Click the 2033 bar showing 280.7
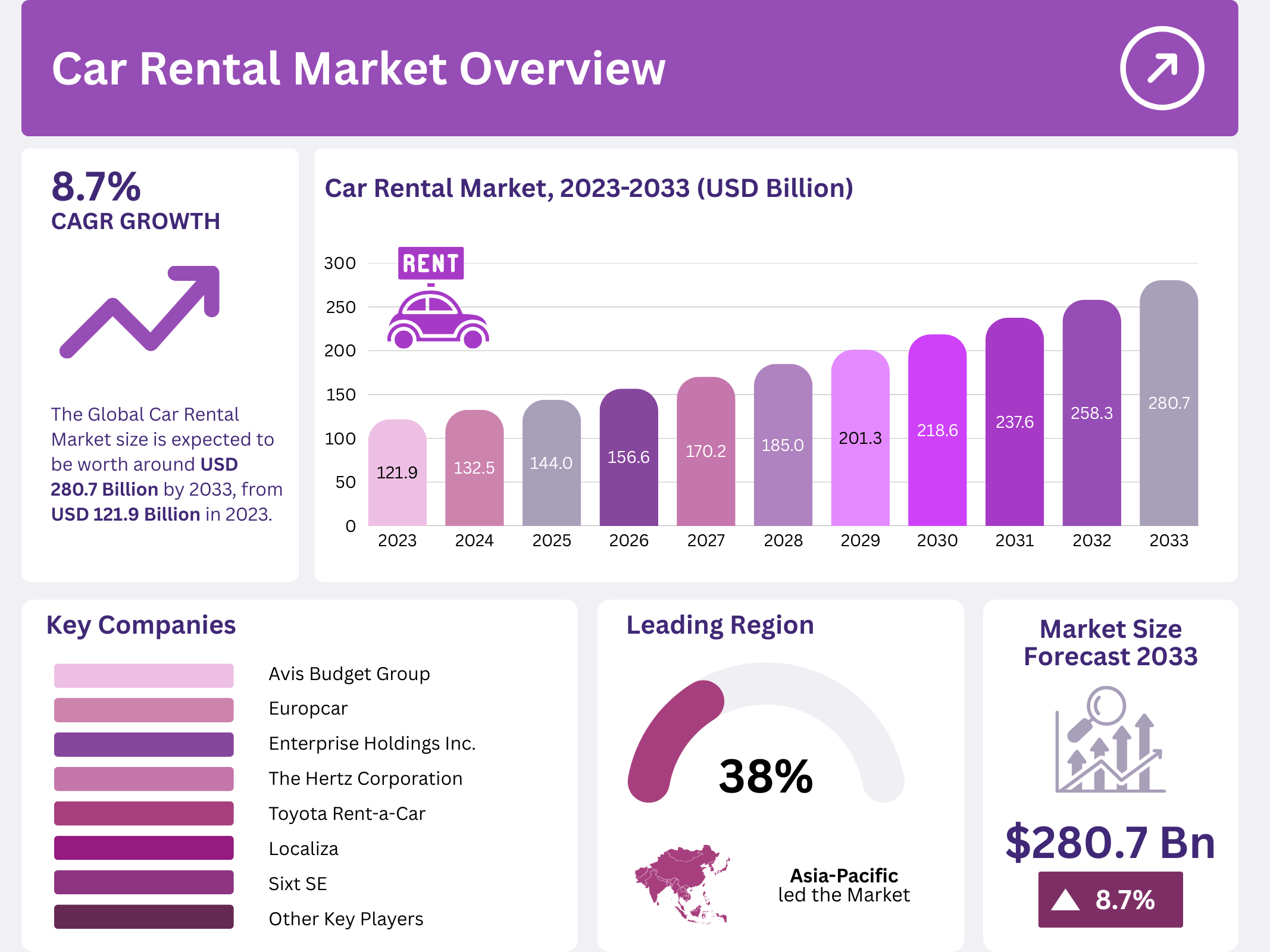 [1168, 405]
